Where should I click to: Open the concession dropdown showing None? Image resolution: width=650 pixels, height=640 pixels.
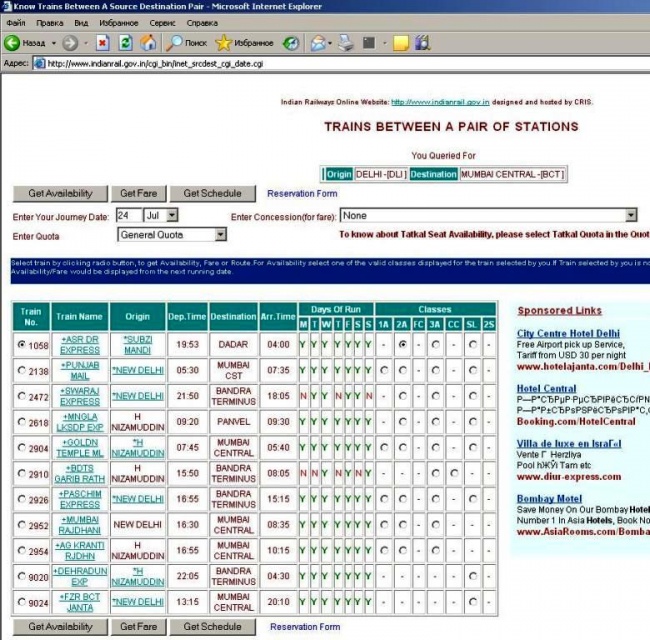(488, 215)
